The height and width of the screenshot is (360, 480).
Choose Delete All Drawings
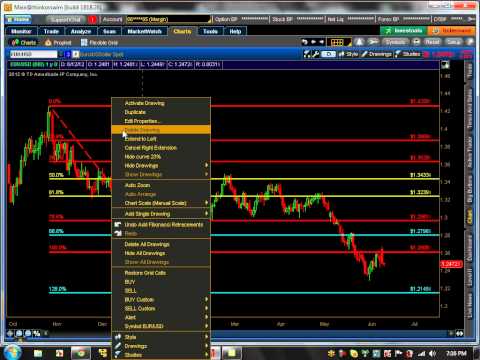tap(161, 244)
